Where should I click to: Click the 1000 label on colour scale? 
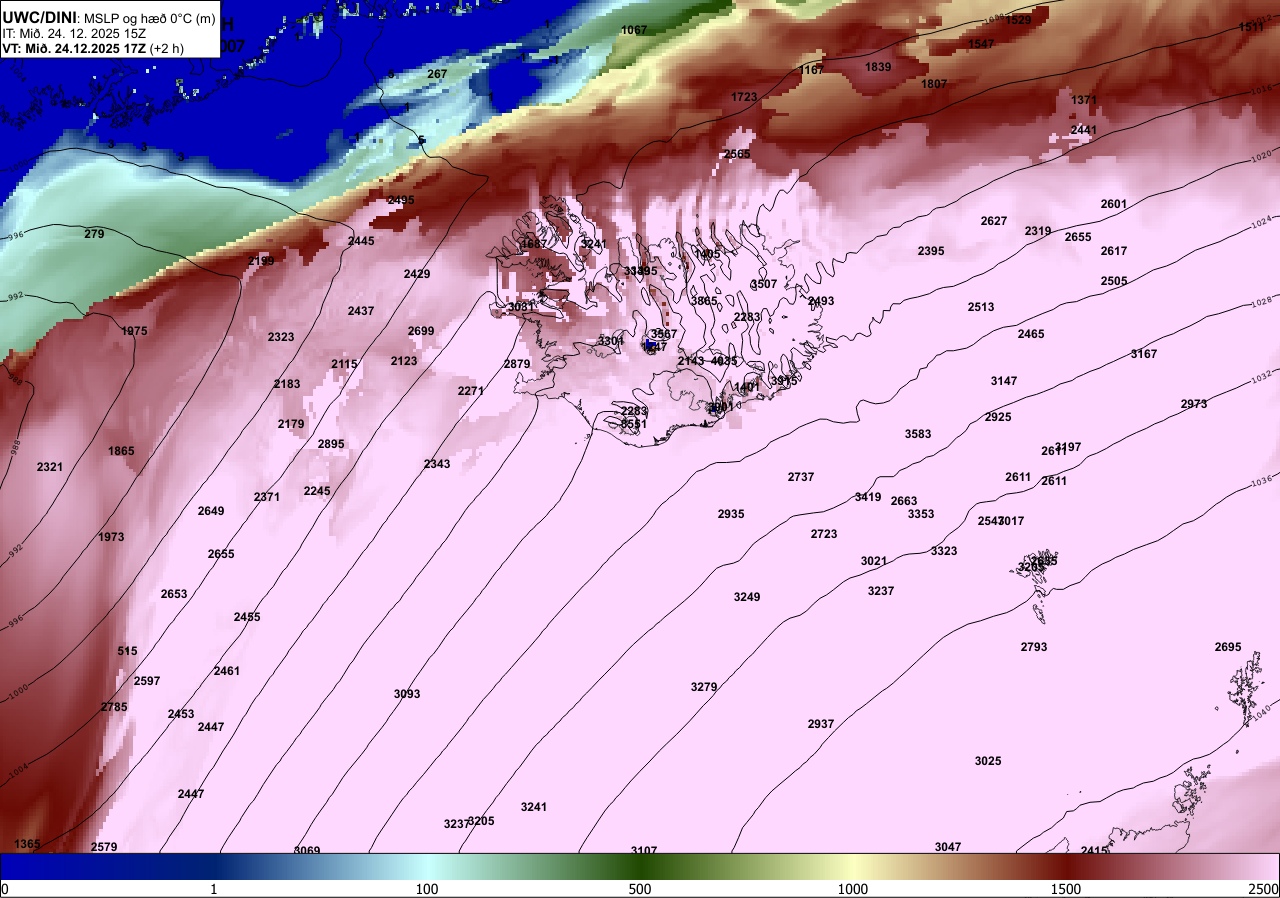tap(852, 889)
